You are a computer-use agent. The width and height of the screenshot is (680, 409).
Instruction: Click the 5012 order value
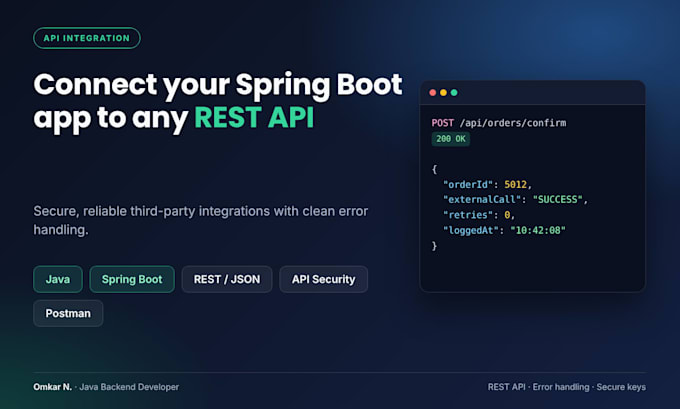[515, 184]
